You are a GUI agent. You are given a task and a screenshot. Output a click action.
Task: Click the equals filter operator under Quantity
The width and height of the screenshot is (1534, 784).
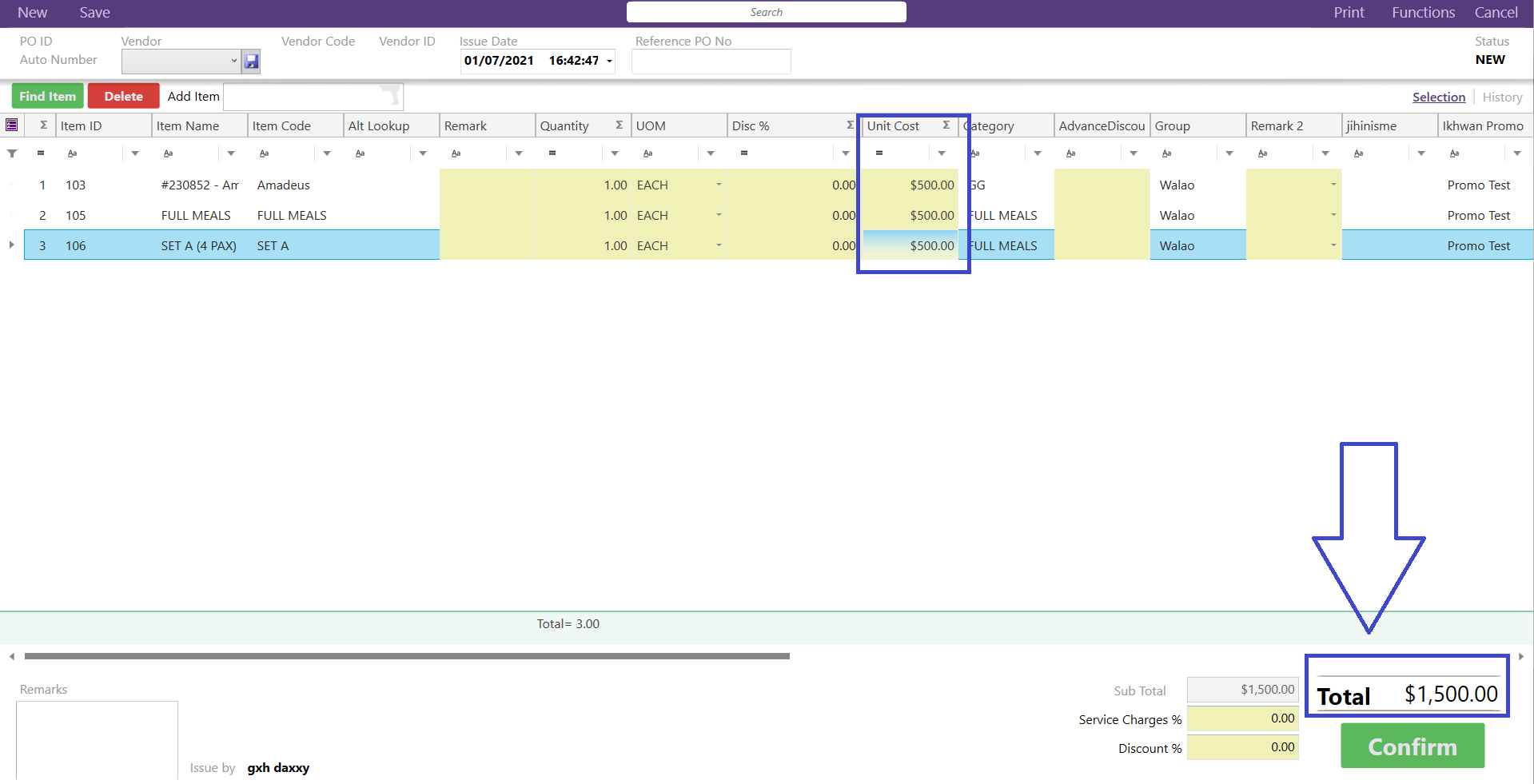pyautogui.click(x=552, y=153)
